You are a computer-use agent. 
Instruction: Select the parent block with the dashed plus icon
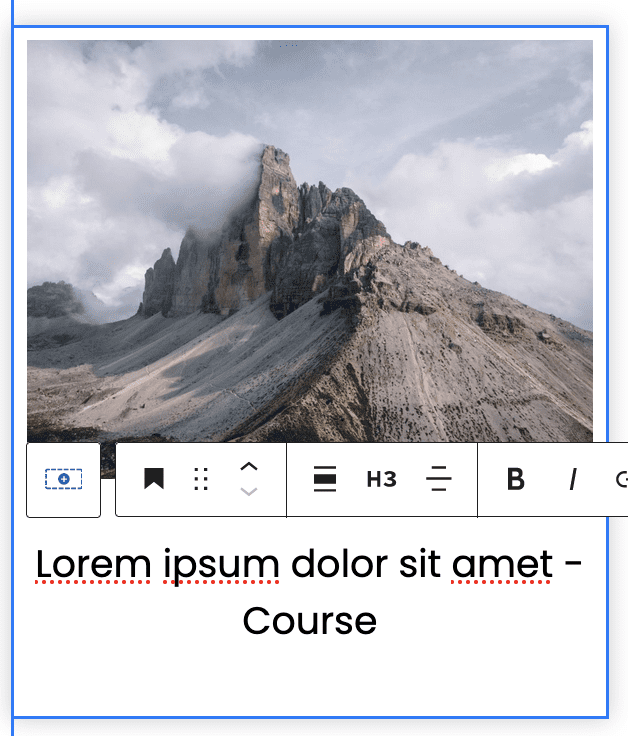pyautogui.click(x=63, y=479)
